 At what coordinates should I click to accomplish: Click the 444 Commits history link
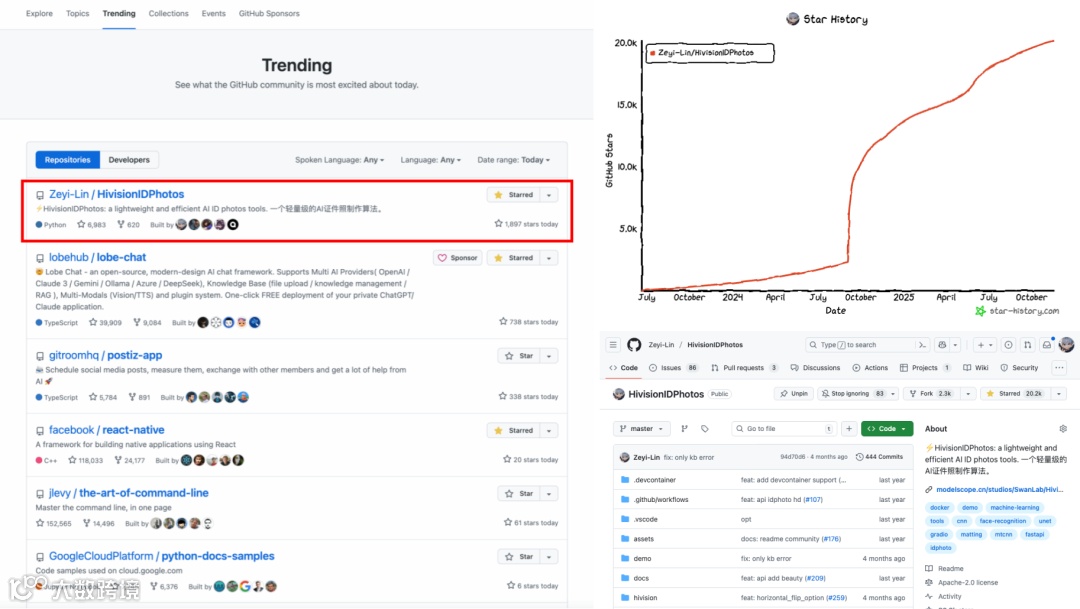[x=879, y=457]
